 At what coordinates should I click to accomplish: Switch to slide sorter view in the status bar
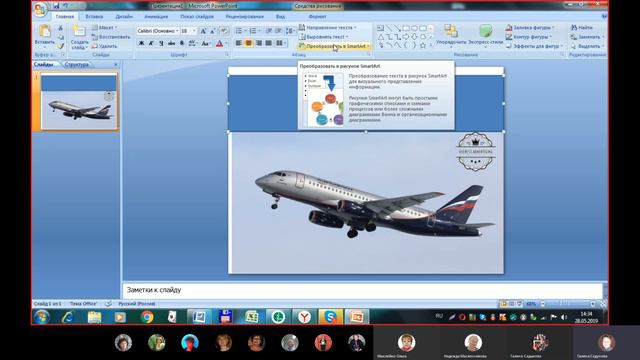click(x=511, y=304)
